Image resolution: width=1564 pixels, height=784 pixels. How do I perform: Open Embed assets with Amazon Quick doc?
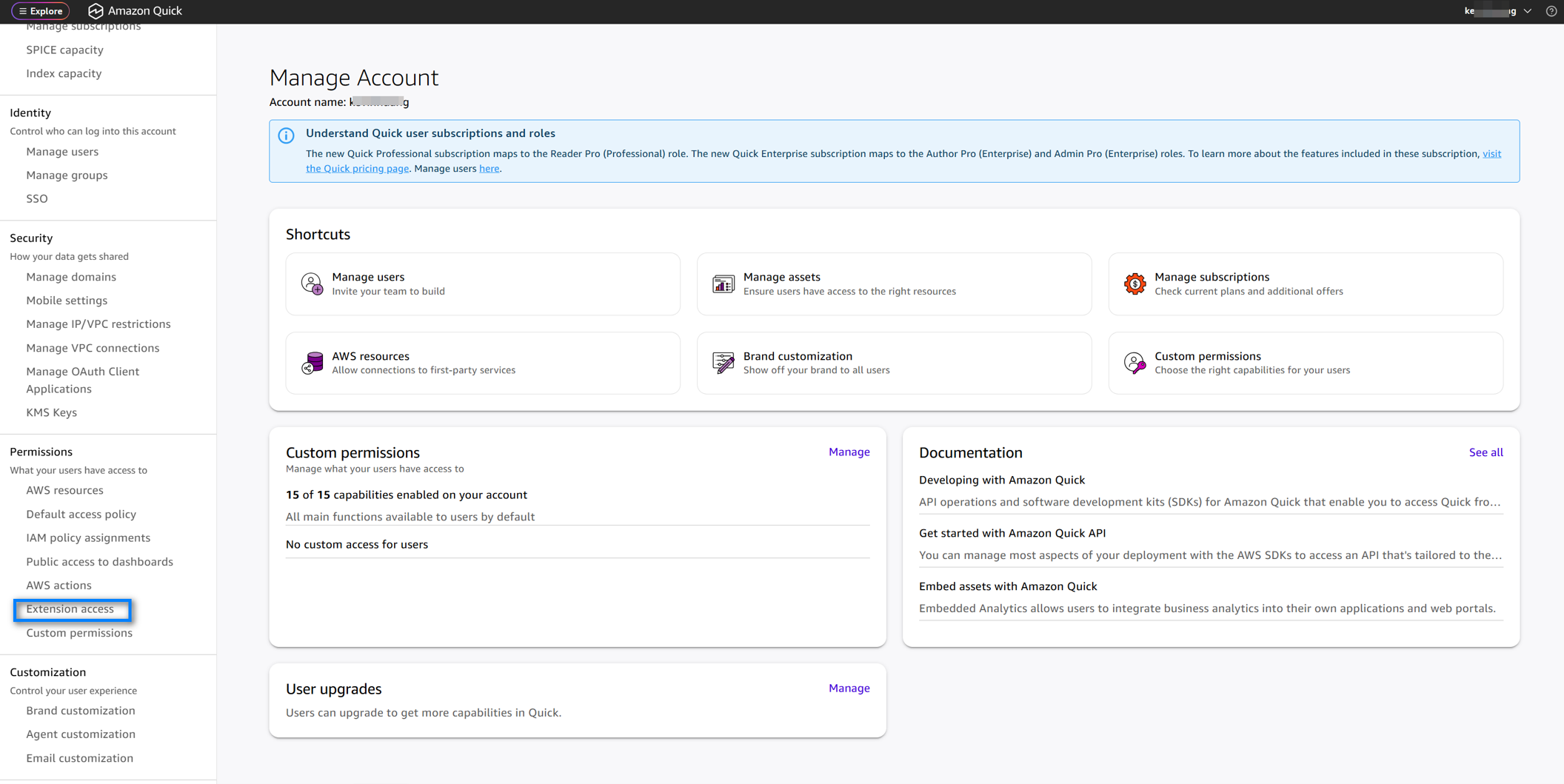(x=1008, y=586)
